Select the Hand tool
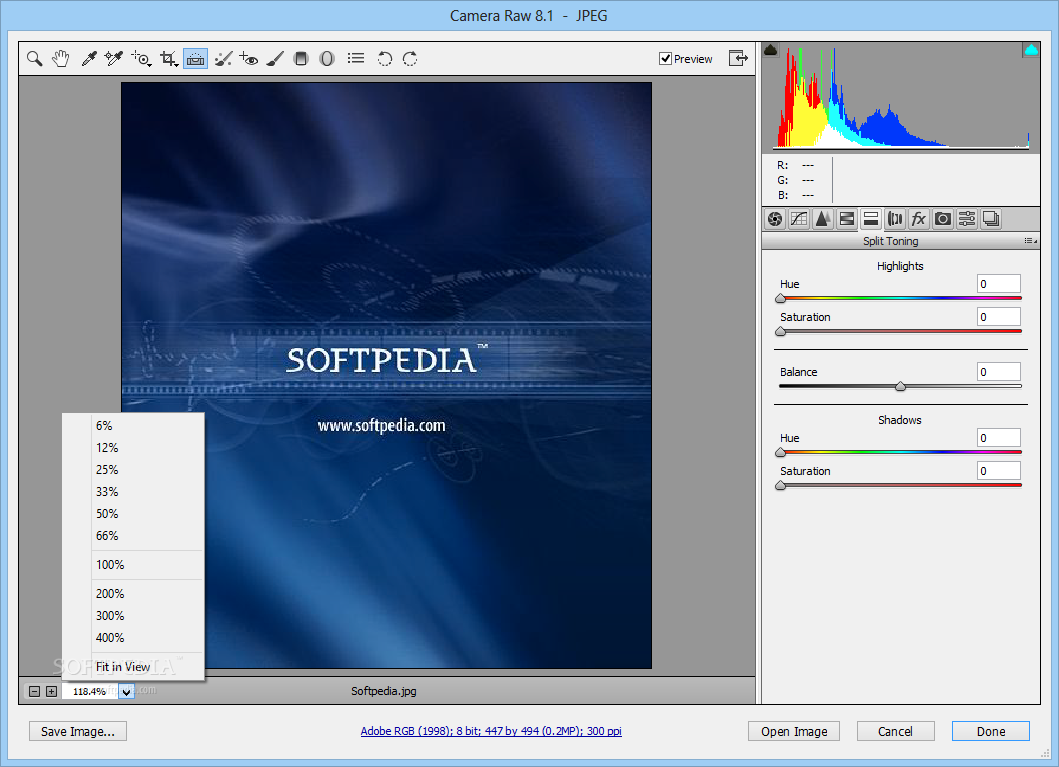1059x767 pixels. (x=61, y=59)
